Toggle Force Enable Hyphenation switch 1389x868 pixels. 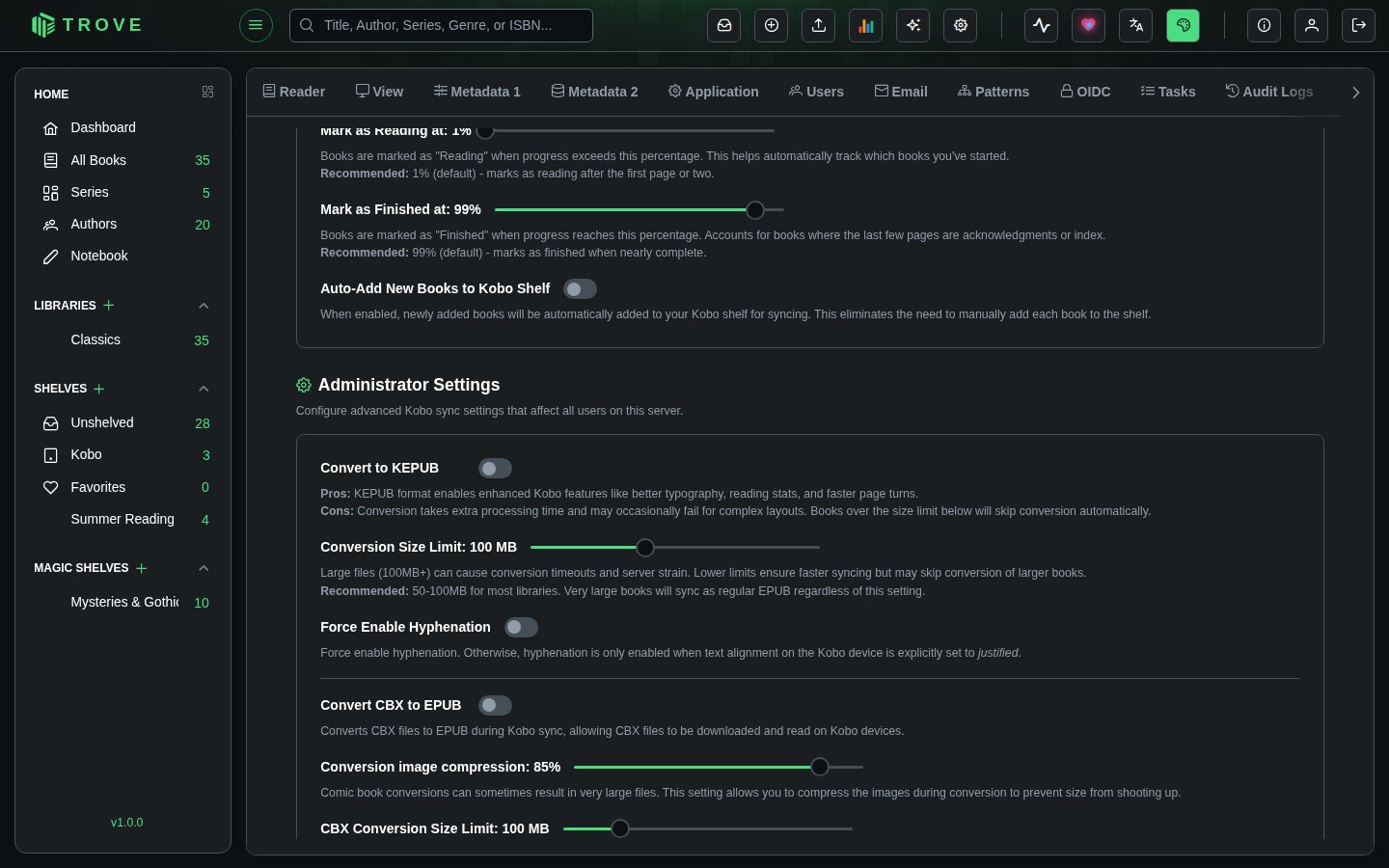tap(521, 628)
